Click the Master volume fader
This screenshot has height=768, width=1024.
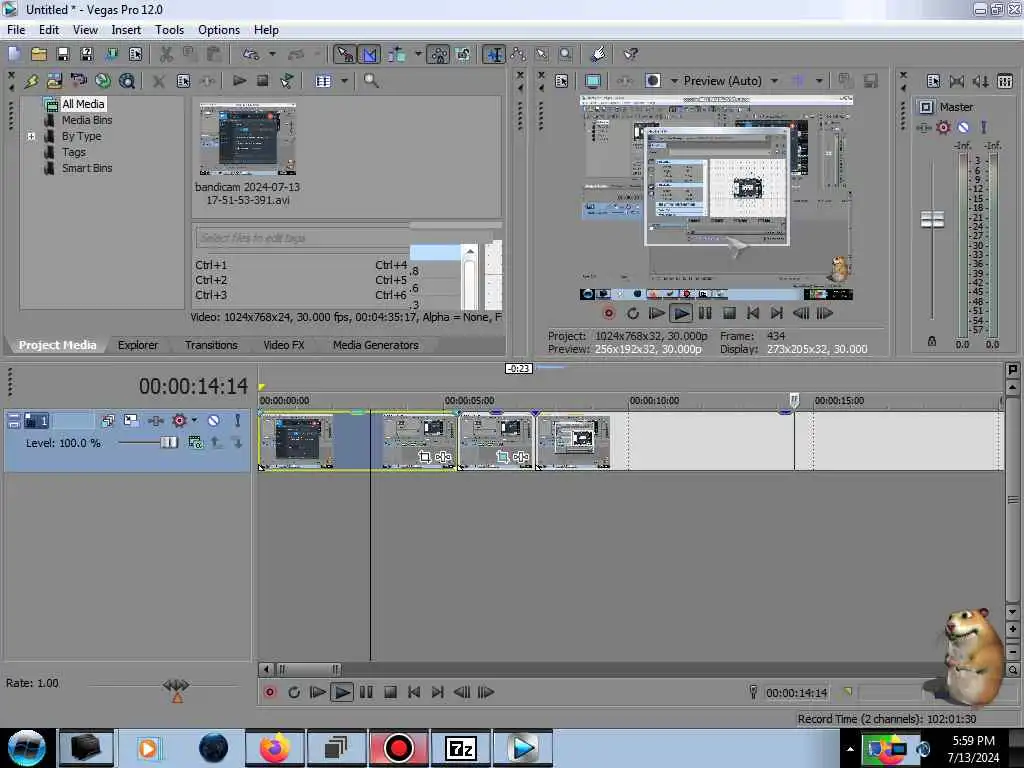click(932, 219)
